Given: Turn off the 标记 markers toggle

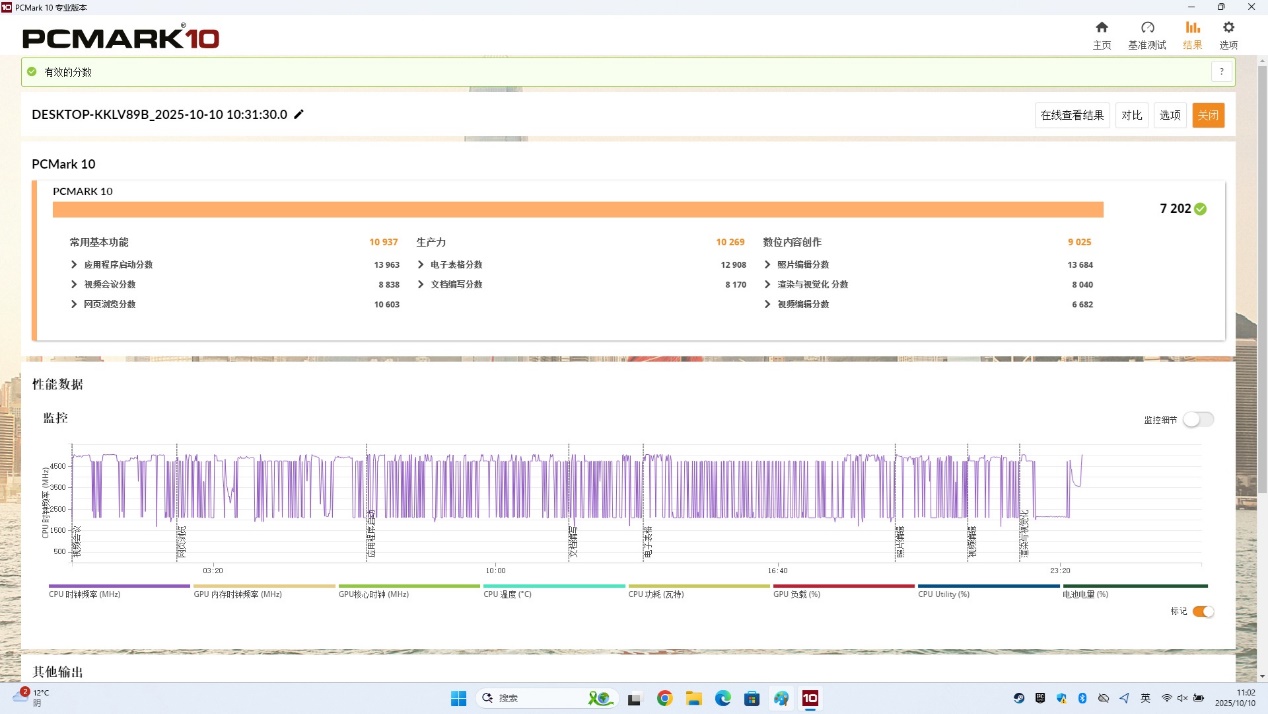Looking at the screenshot, I should tap(1203, 611).
